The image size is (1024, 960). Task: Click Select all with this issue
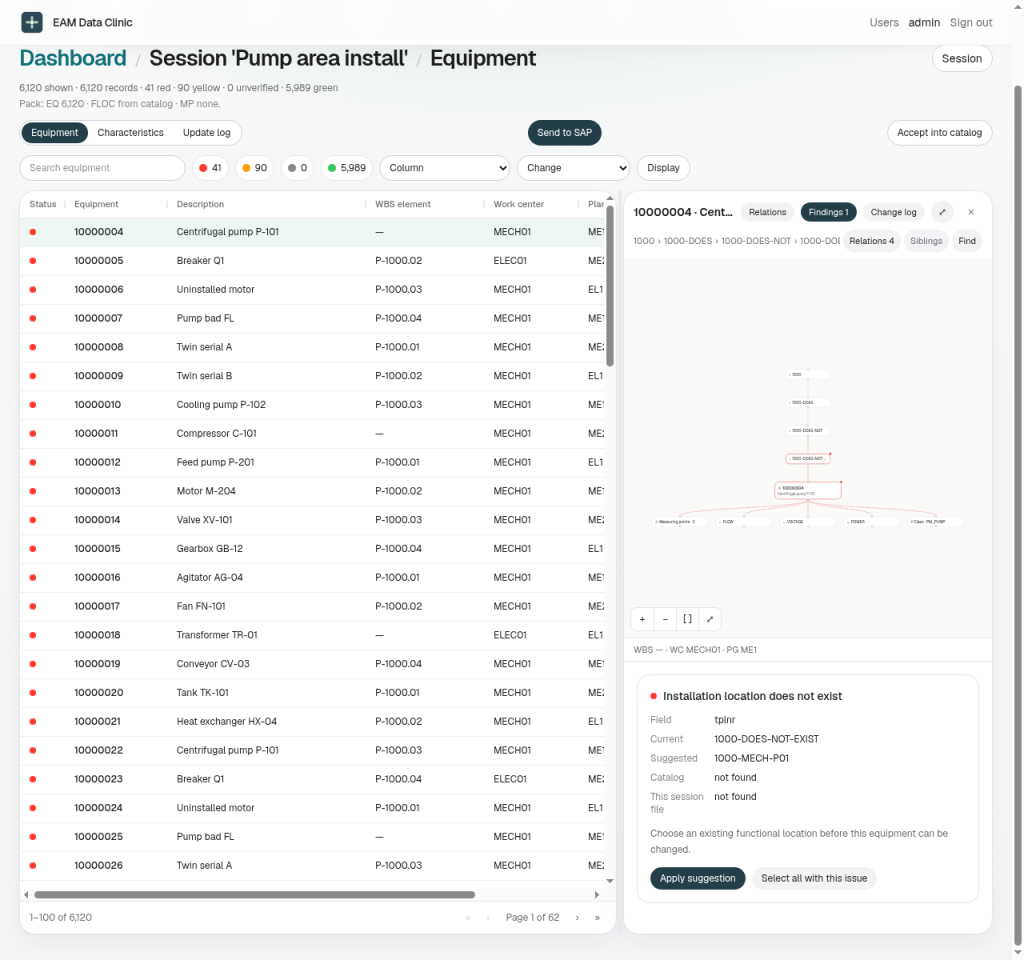[814, 878]
